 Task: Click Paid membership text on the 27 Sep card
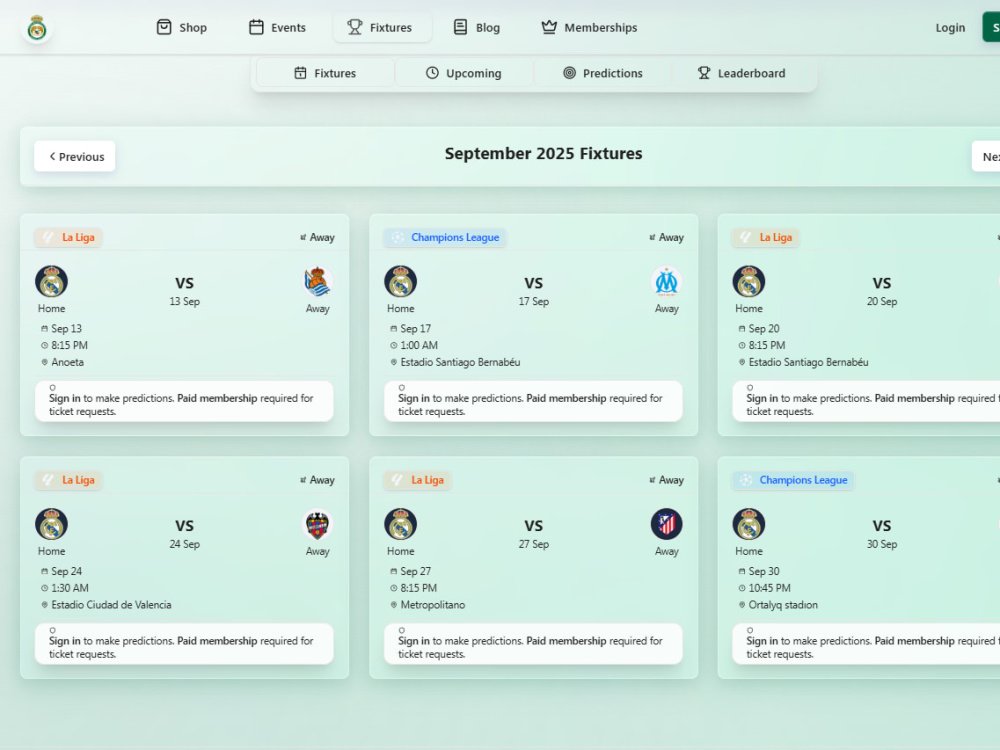click(x=566, y=641)
